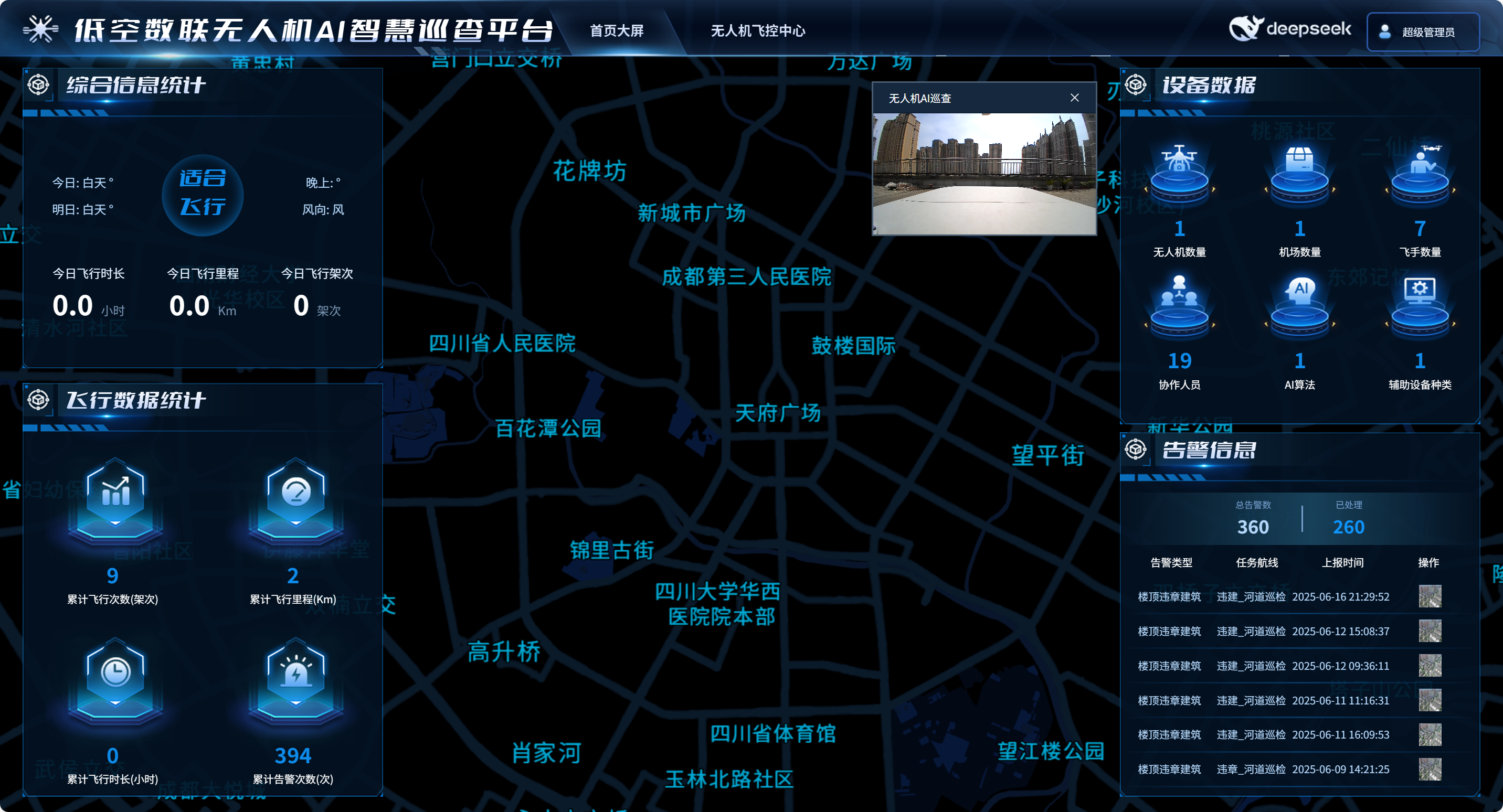Click the 告警信息 panel header icon
Image resolution: width=1503 pixels, height=812 pixels.
[x=1136, y=450]
